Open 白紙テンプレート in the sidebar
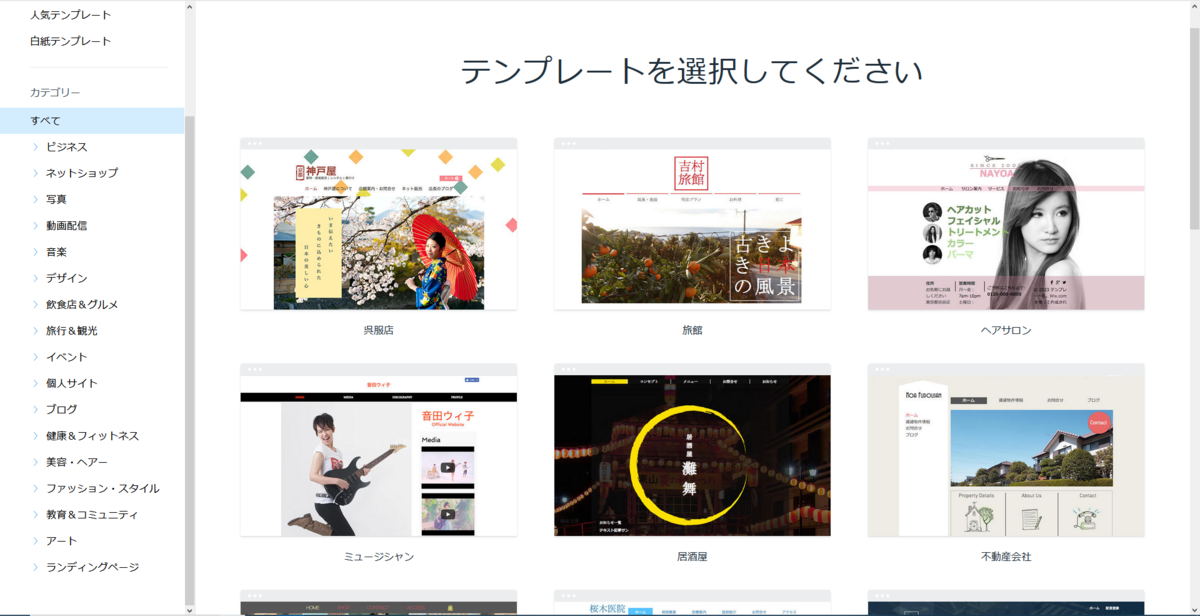The image size is (1200, 616). (71, 41)
